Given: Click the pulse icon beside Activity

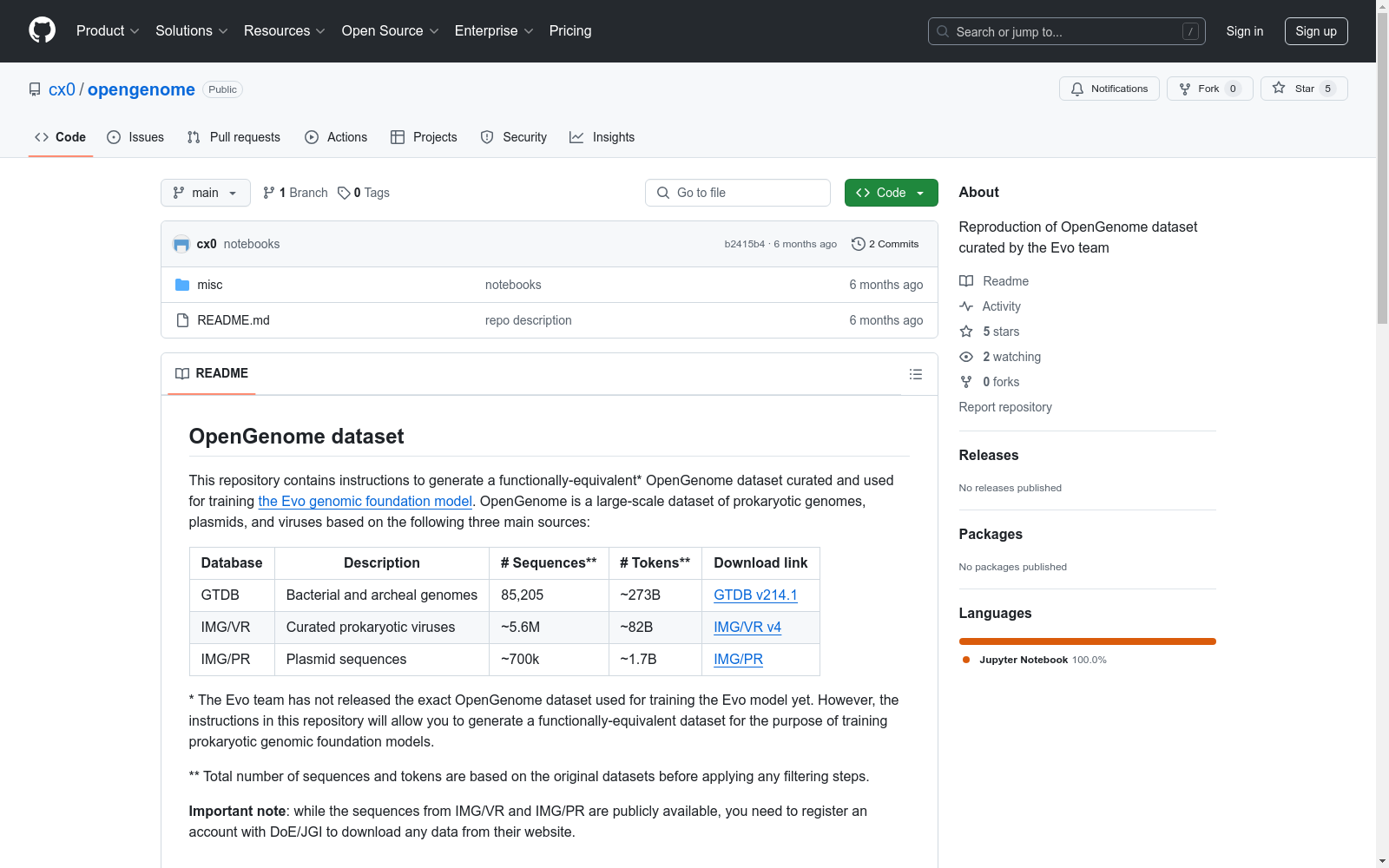Looking at the screenshot, I should click(x=966, y=306).
